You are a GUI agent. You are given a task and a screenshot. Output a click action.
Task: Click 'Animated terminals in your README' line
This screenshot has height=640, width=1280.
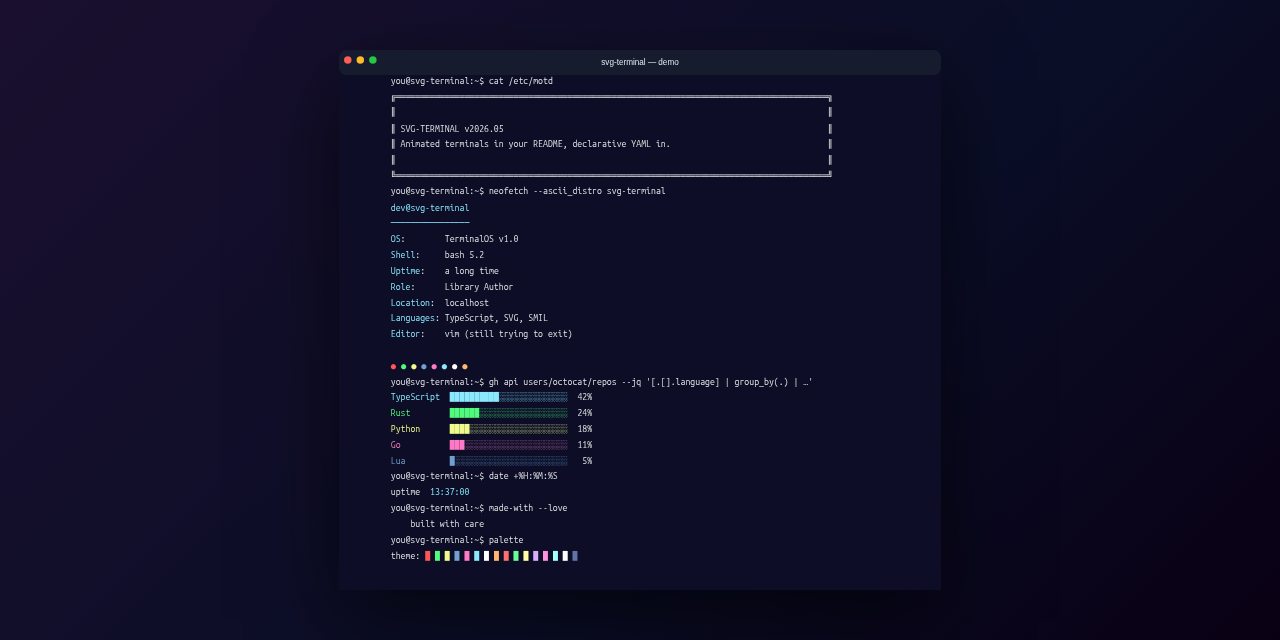coord(483,144)
